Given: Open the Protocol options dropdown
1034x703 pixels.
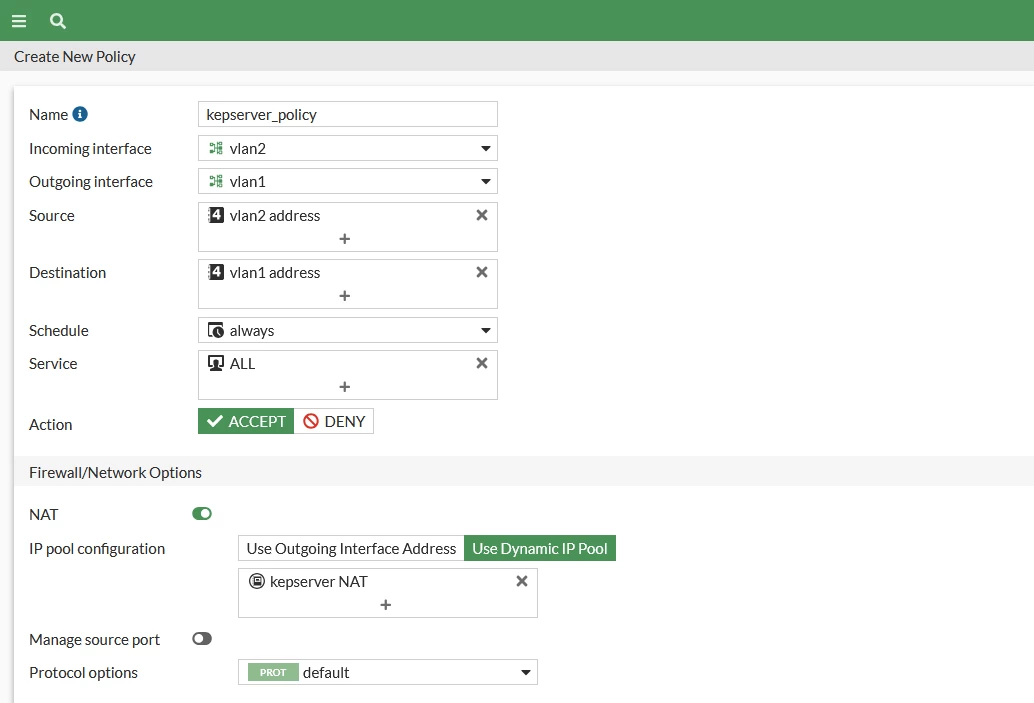Looking at the screenshot, I should pyautogui.click(x=388, y=672).
